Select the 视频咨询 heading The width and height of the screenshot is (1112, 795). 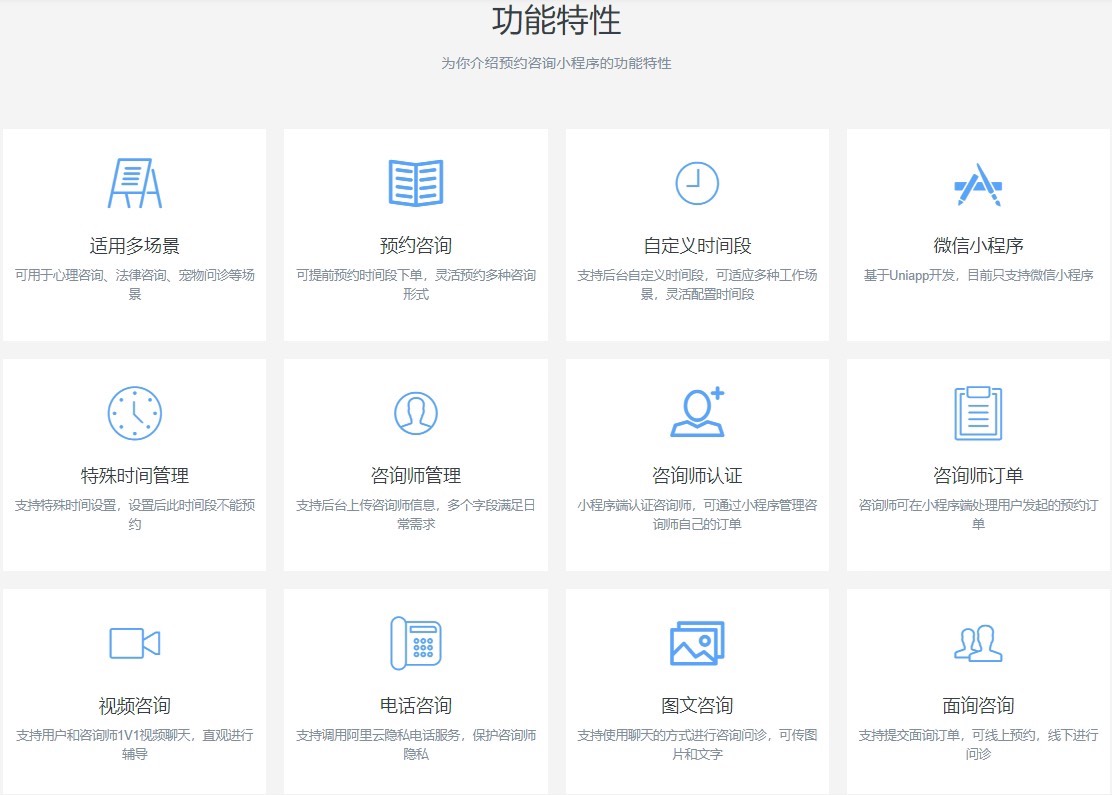coord(135,706)
